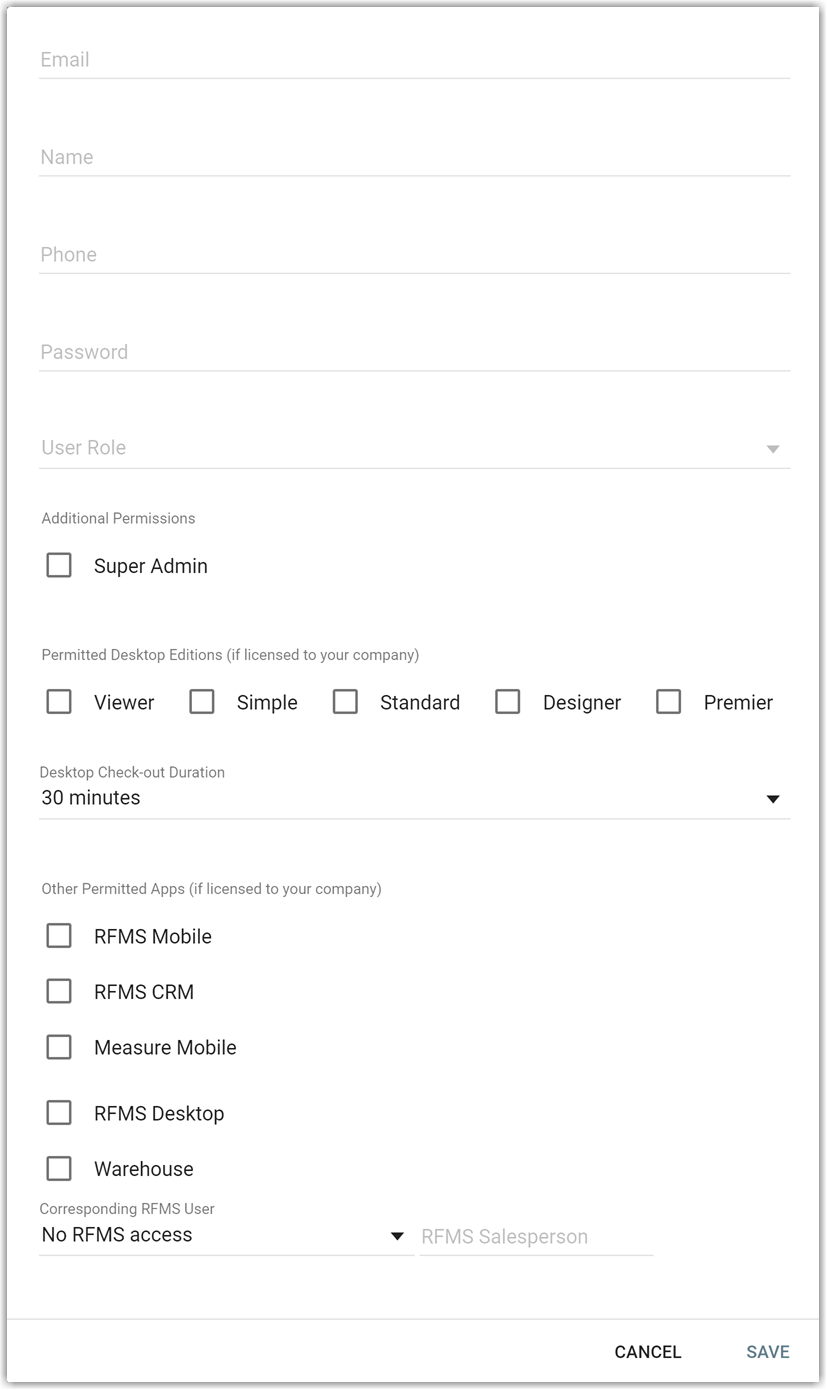
Task: Click into the Phone field
Action: (414, 255)
